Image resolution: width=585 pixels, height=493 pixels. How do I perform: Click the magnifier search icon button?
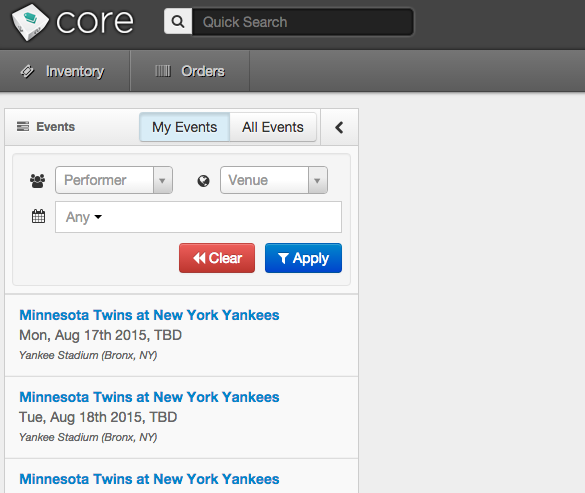click(178, 22)
